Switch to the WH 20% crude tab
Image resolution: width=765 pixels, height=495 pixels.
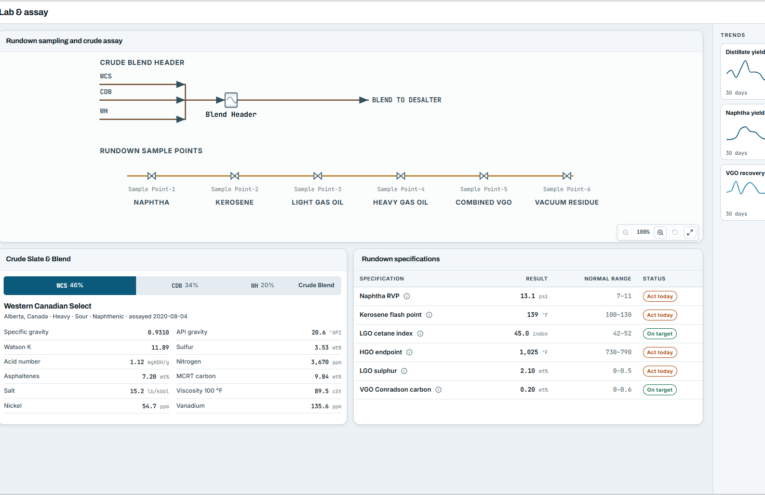pos(262,285)
